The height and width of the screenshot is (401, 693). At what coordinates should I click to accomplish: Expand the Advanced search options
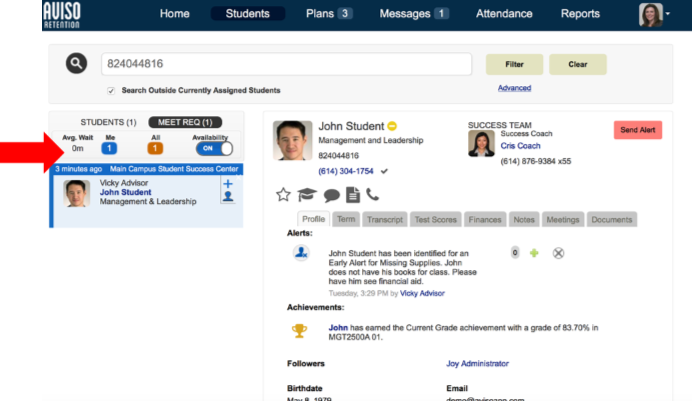point(514,88)
